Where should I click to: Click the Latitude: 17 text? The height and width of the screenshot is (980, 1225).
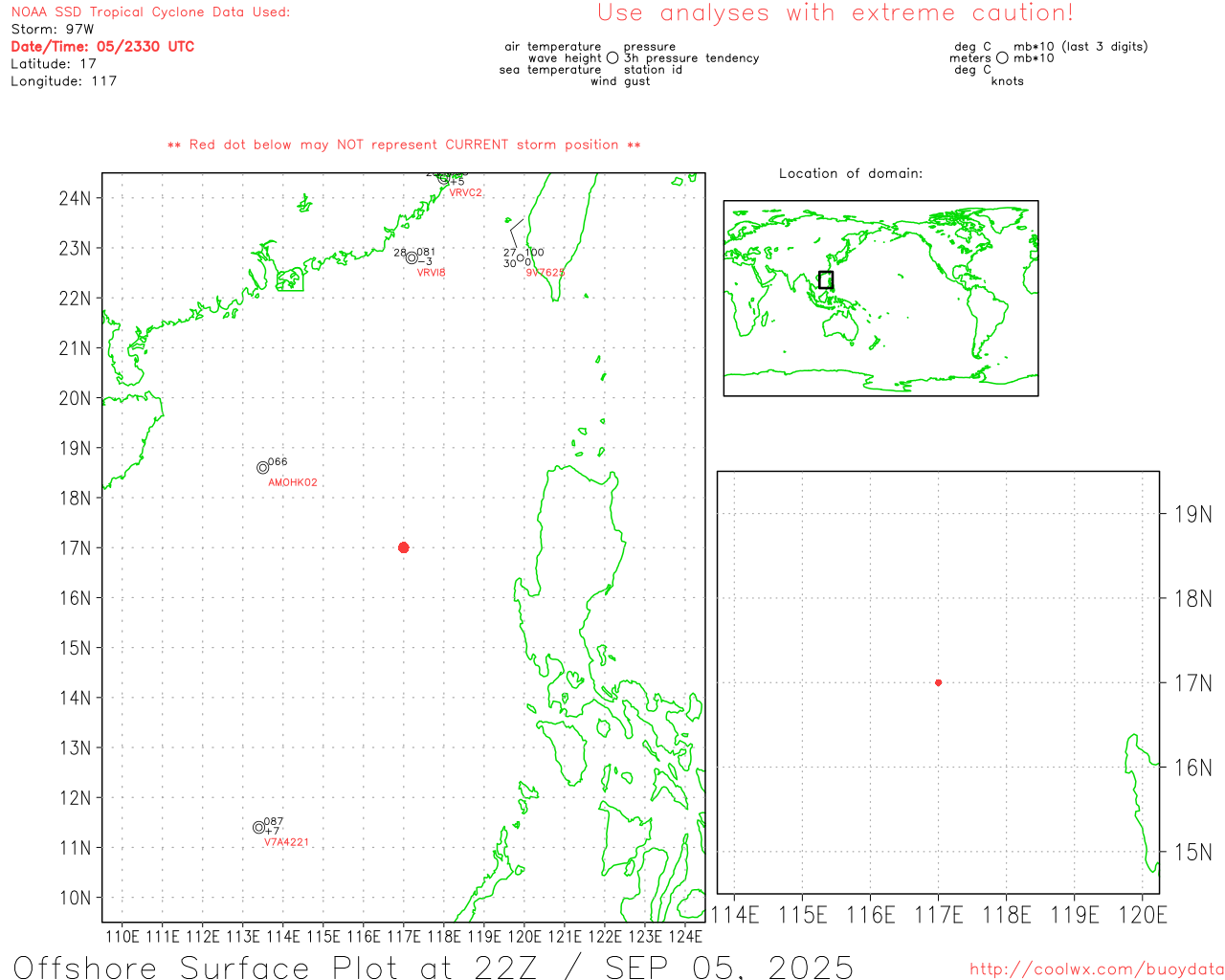click(54, 63)
